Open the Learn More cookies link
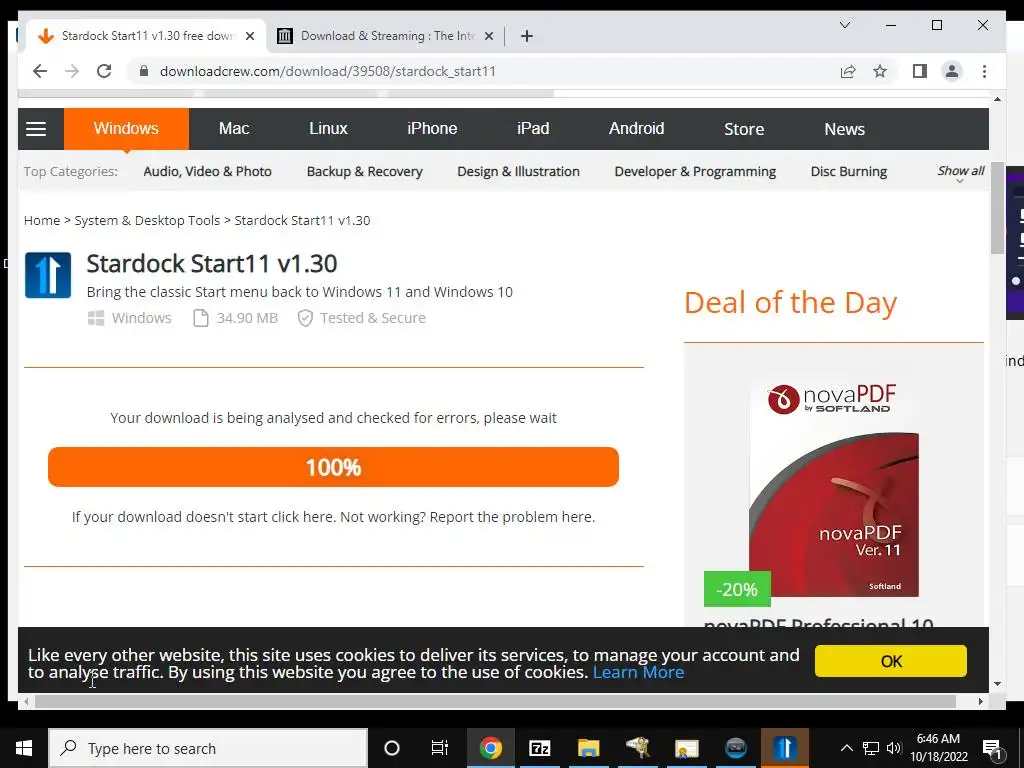Screen dimensions: 1024x768 click(x=638, y=673)
